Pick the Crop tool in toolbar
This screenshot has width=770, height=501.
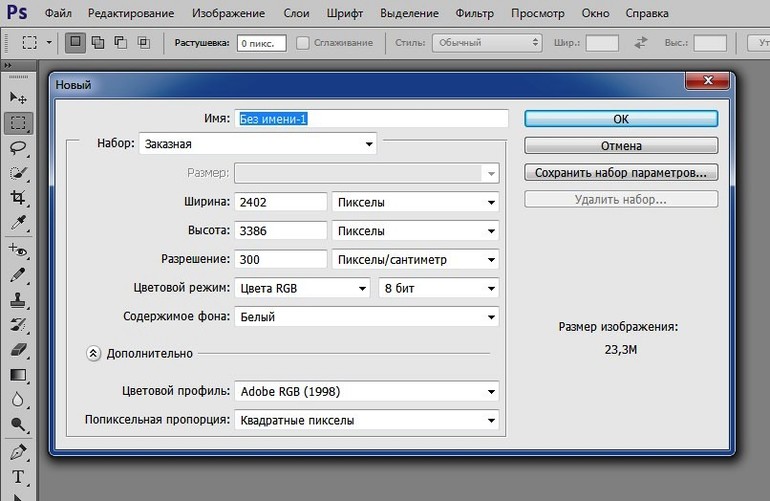[17, 198]
